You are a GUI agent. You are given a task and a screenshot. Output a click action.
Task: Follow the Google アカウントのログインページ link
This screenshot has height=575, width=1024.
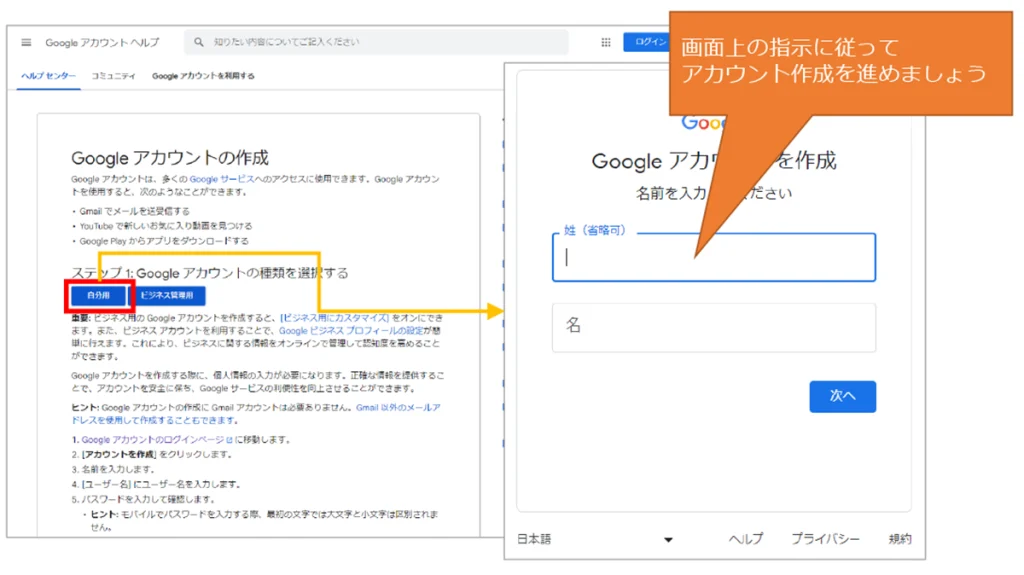pyautogui.click(x=153, y=440)
